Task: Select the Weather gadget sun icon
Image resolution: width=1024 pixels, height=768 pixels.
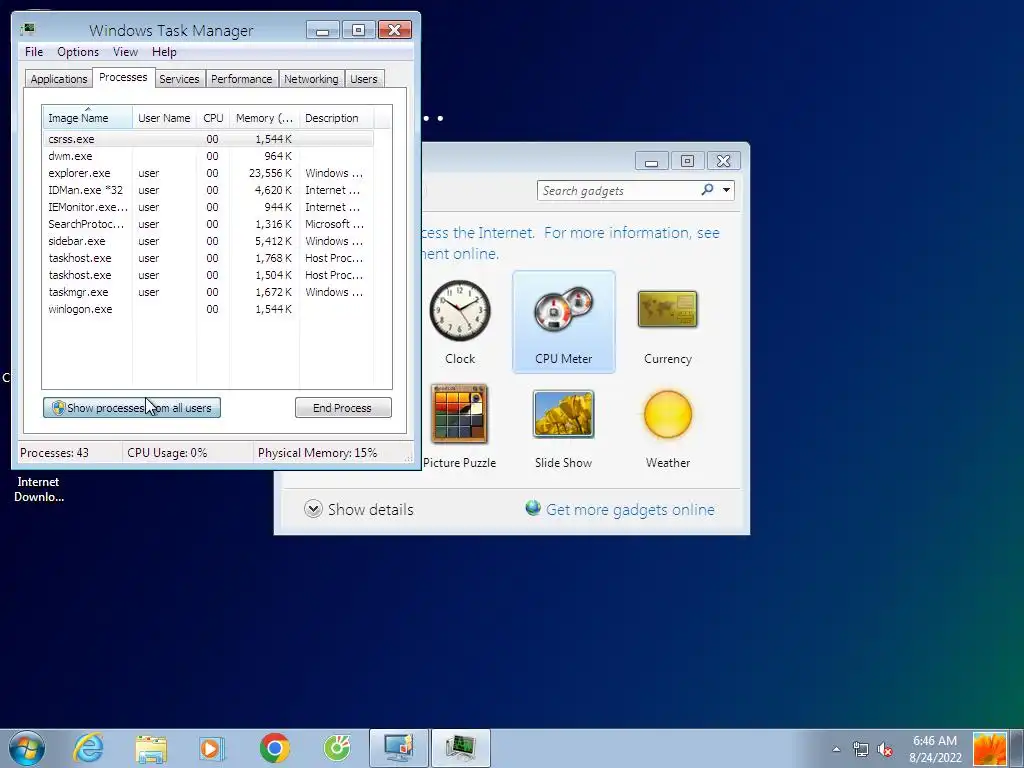Action: point(667,415)
